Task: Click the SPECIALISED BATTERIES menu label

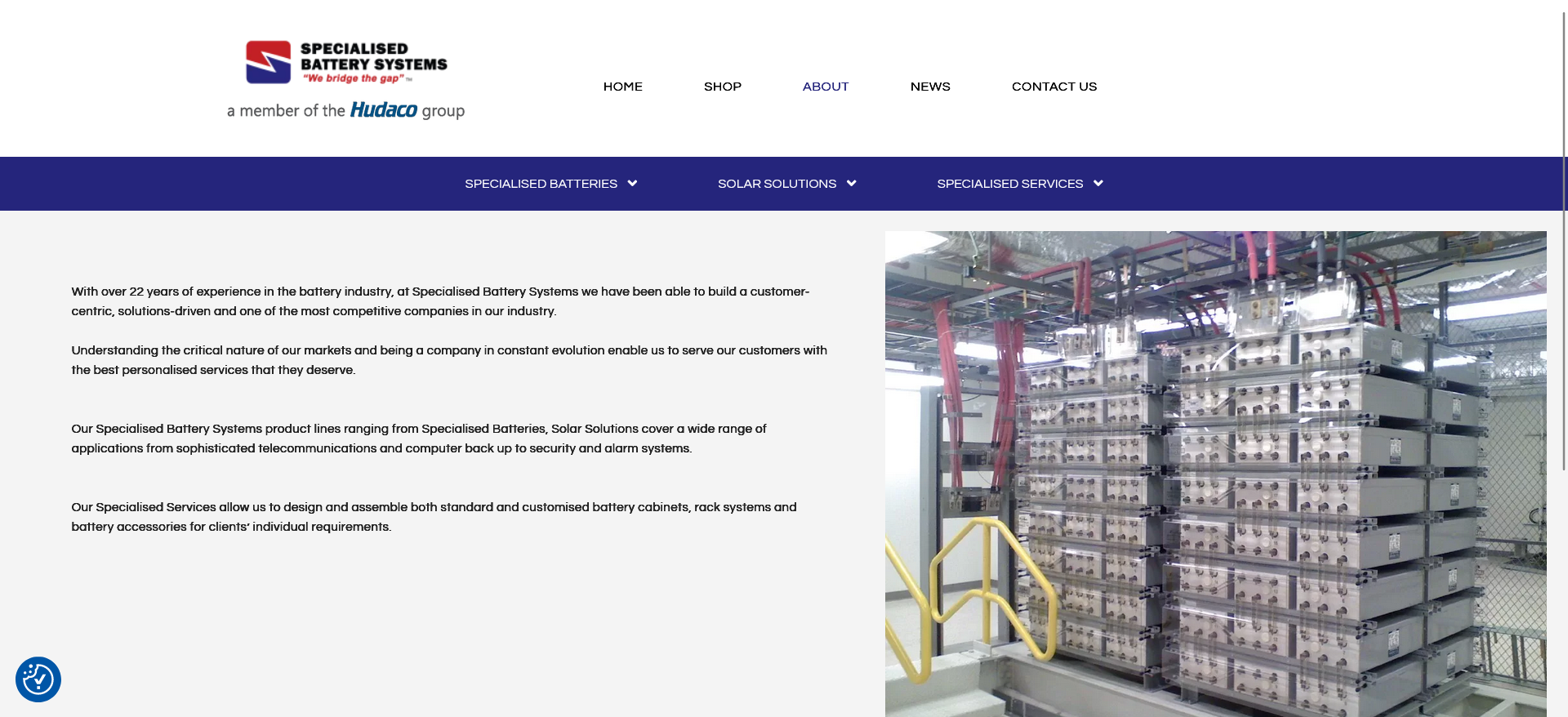Action: (x=541, y=184)
